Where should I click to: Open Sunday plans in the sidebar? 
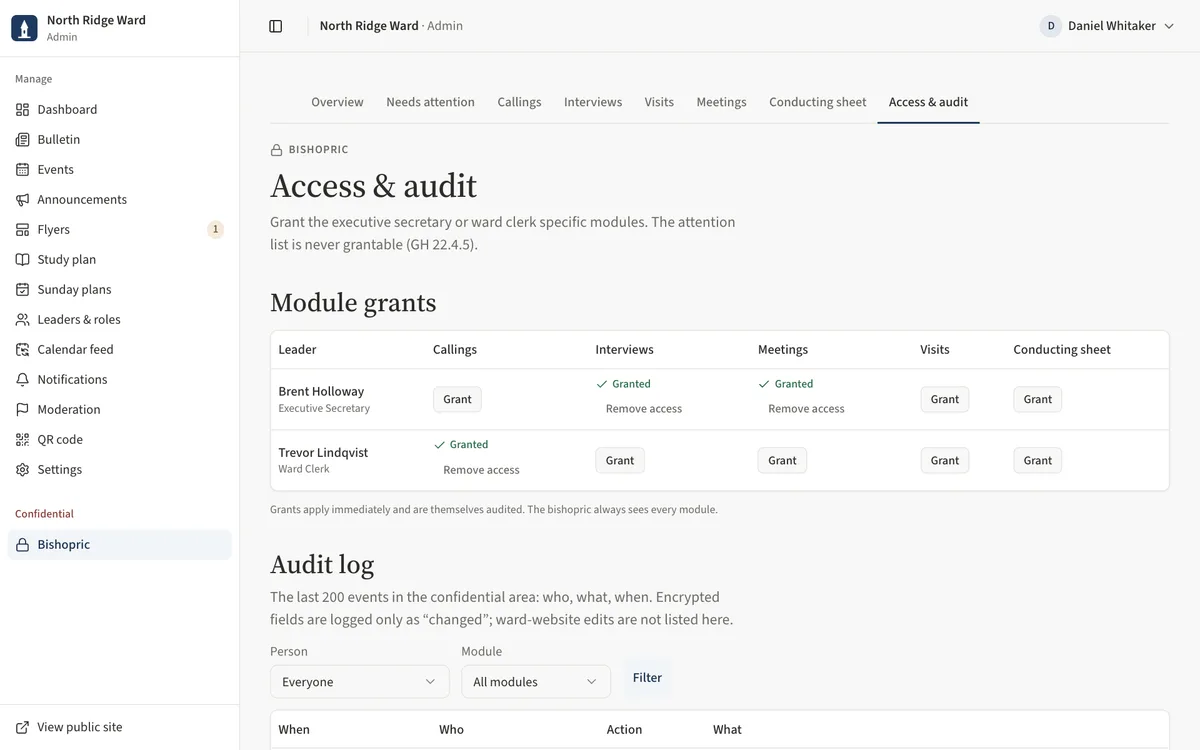click(x=120, y=289)
